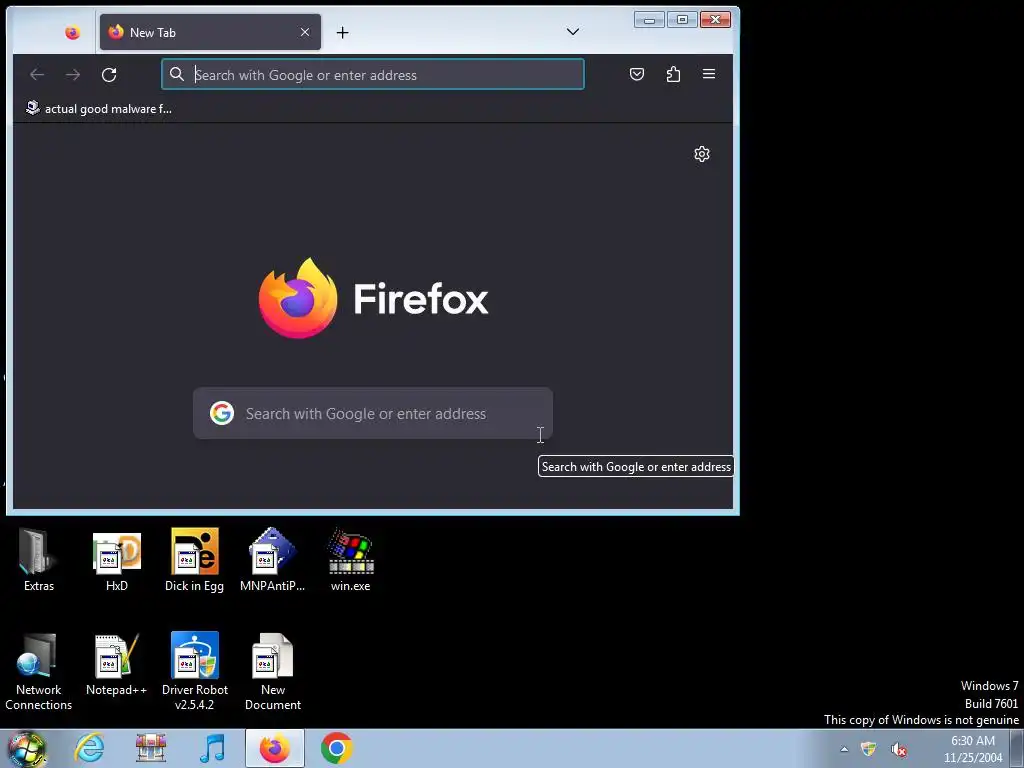Viewport: 1024px width, 768px height.
Task: Open the Firefox application hamburger menu
Action: pos(709,74)
